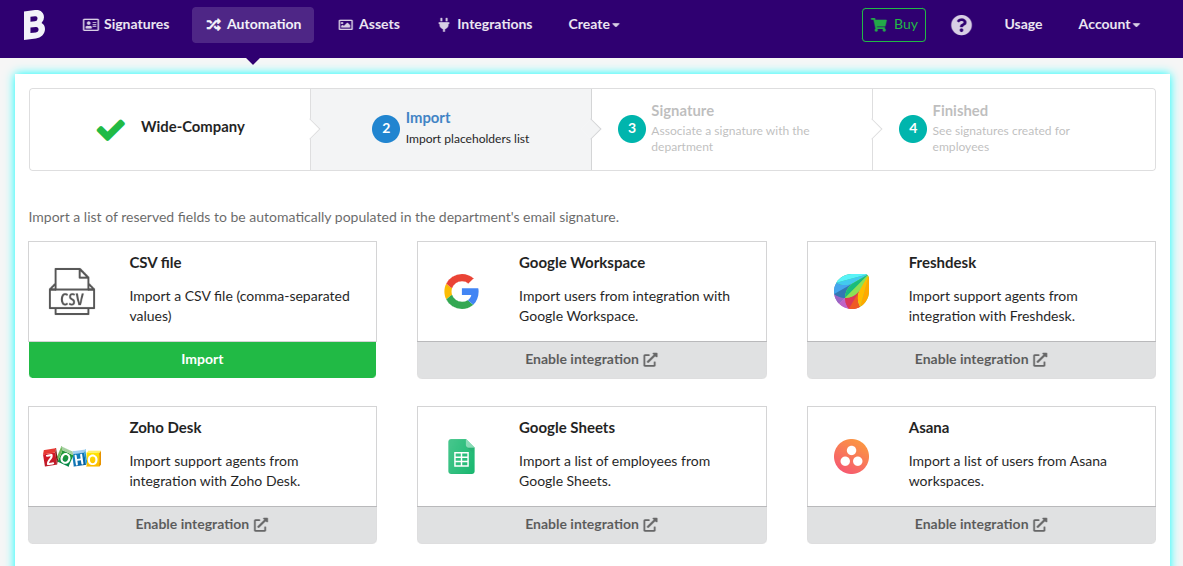Image resolution: width=1183 pixels, height=566 pixels.
Task: Enable integration for Google Sheets
Action: [x=592, y=524]
